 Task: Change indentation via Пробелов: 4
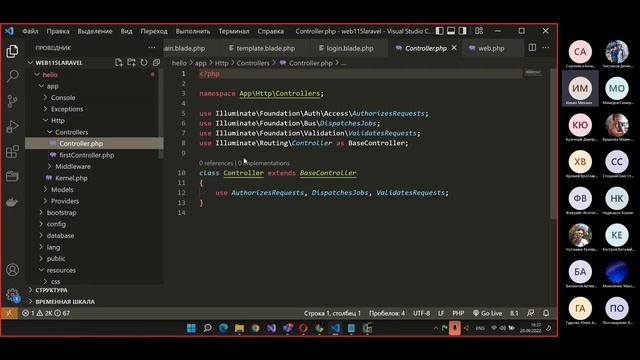pyautogui.click(x=387, y=313)
